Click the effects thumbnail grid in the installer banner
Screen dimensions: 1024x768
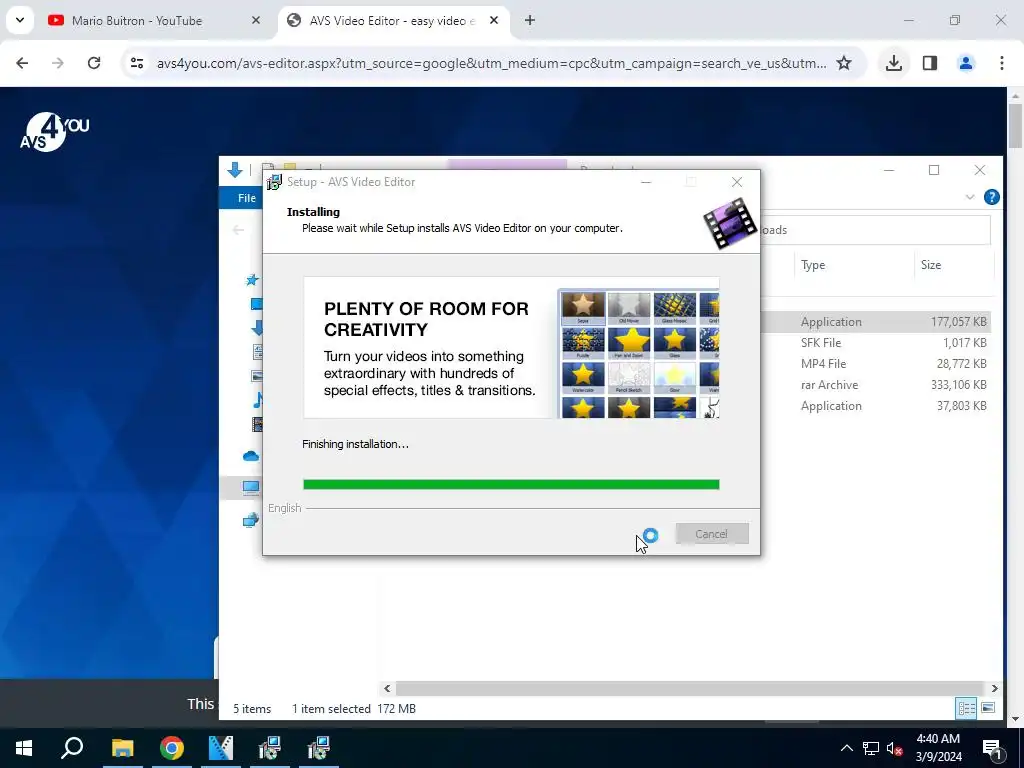(638, 353)
